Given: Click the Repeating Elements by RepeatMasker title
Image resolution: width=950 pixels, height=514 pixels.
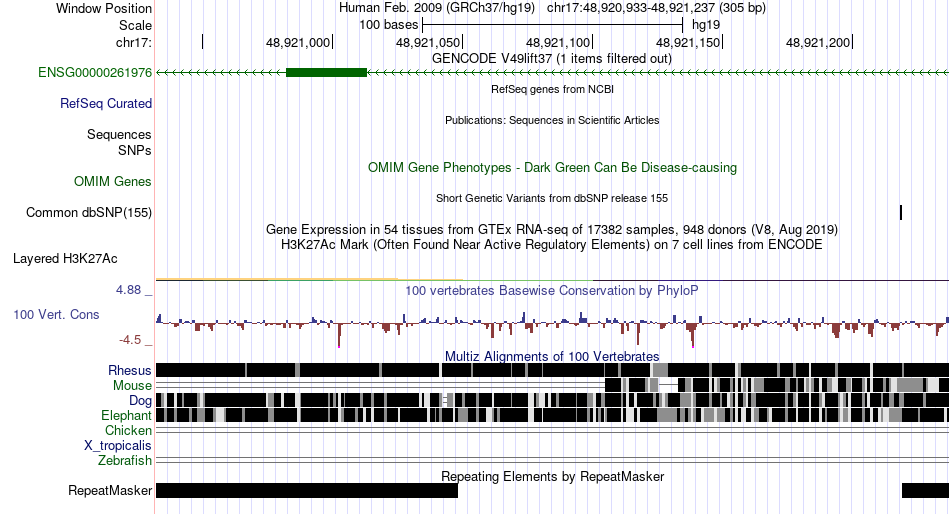Looking at the screenshot, I should 552,476.
